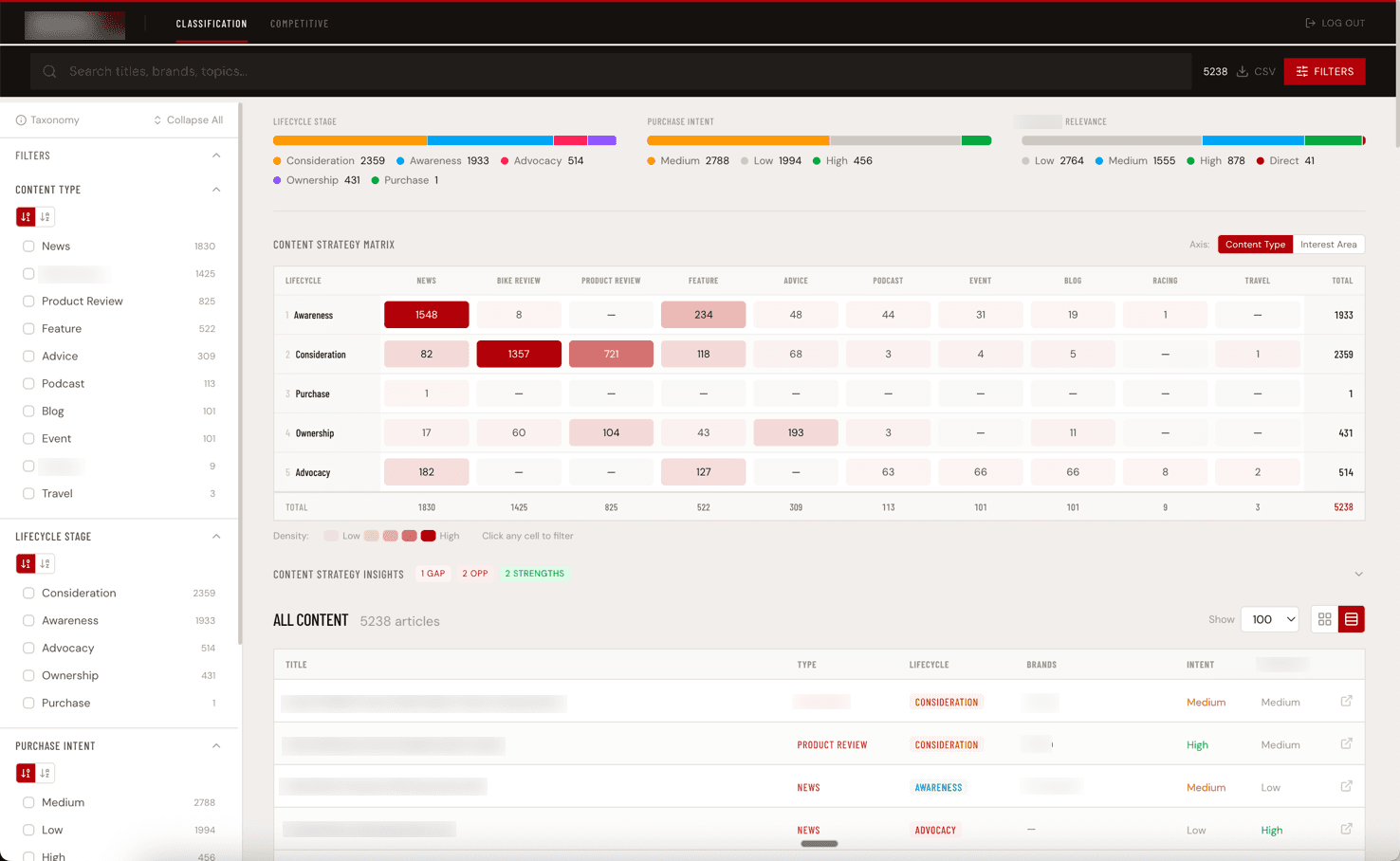The width and height of the screenshot is (1400, 861).
Task: Click the active list view icon
Action: click(1351, 619)
